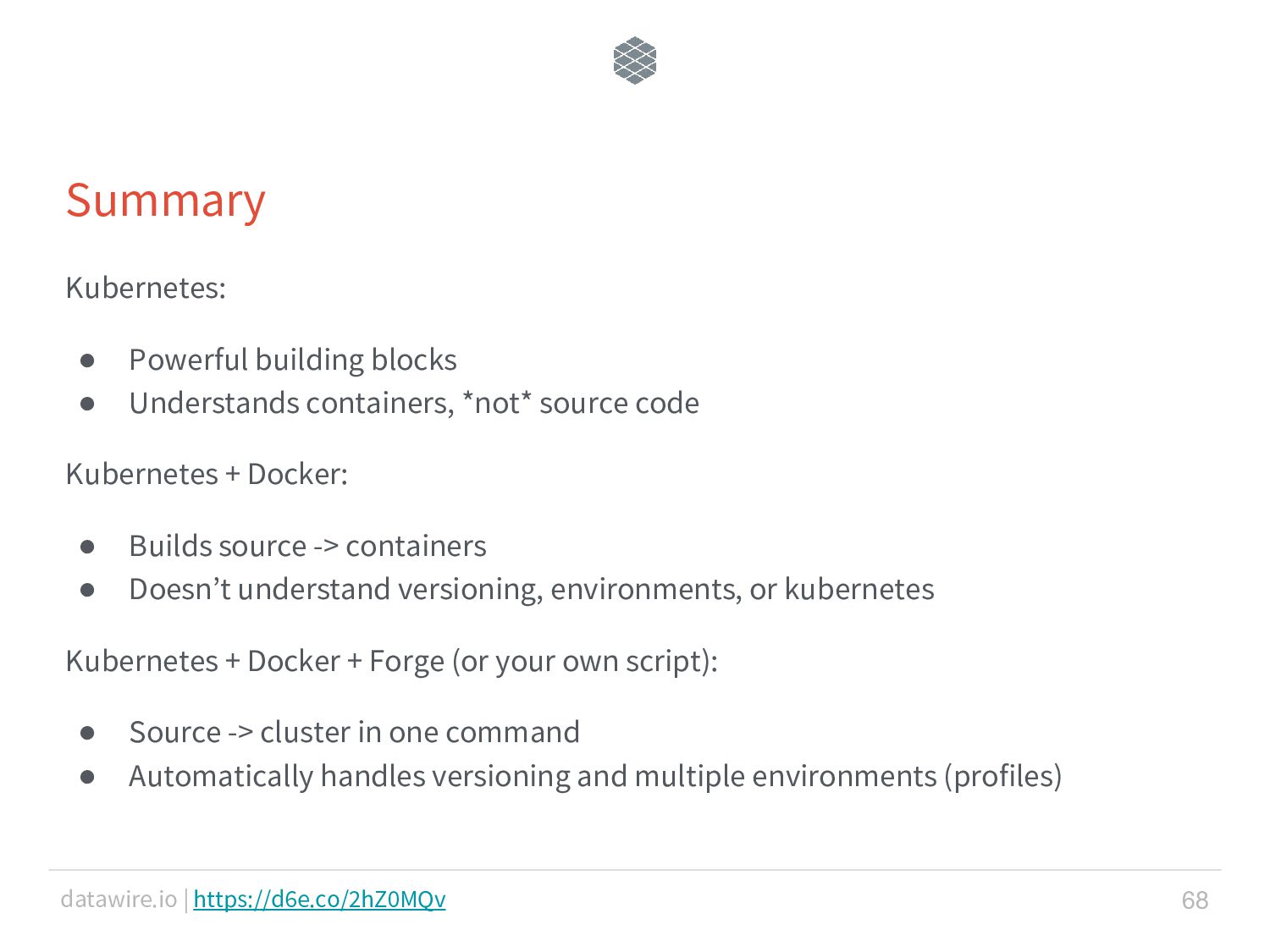This screenshot has height=952, width=1270.
Task: Click the bullet dot before Powerful building blocks
Action: [87, 360]
